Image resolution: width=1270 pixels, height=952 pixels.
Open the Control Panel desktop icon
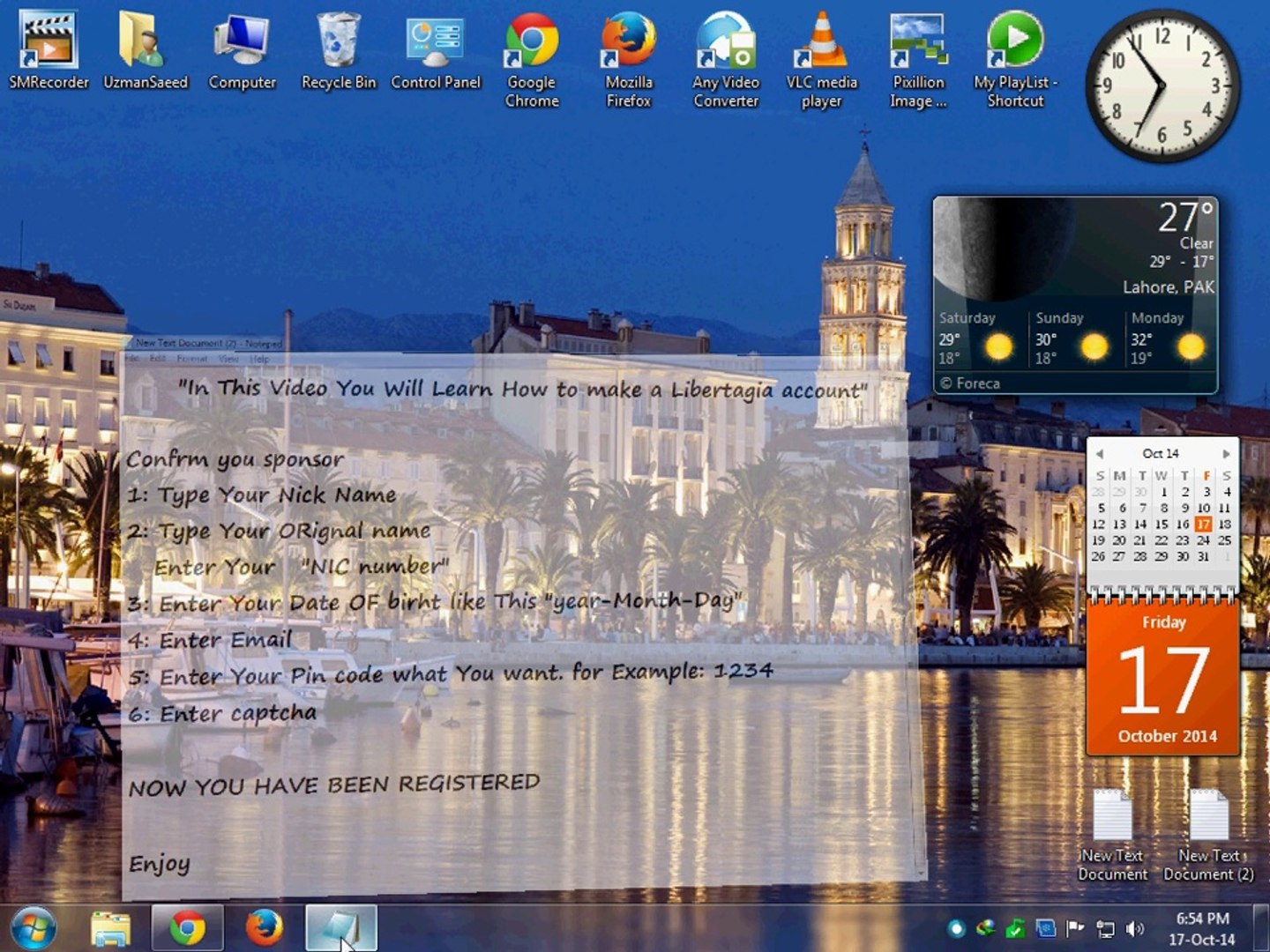click(x=436, y=50)
